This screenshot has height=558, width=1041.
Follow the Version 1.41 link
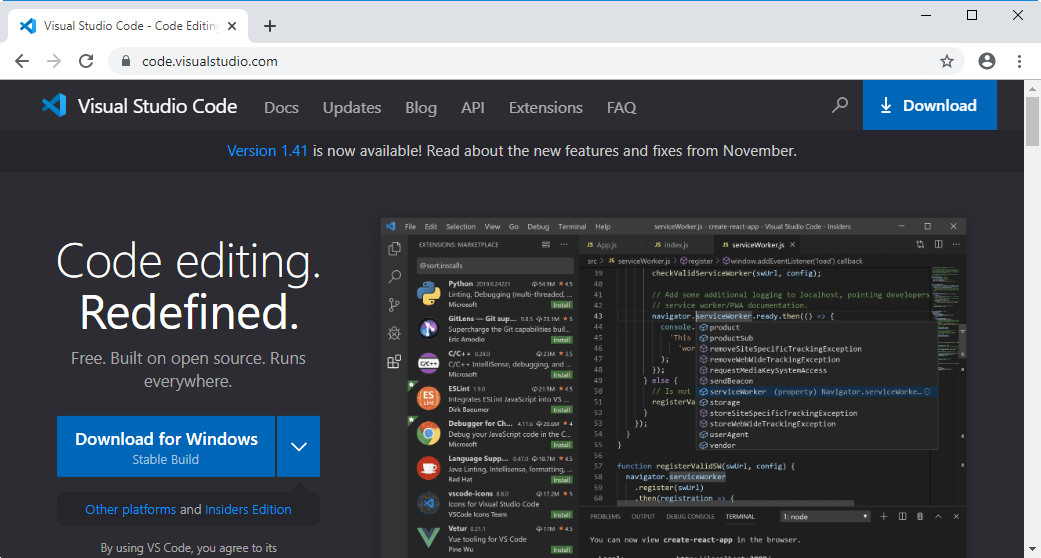(x=267, y=151)
